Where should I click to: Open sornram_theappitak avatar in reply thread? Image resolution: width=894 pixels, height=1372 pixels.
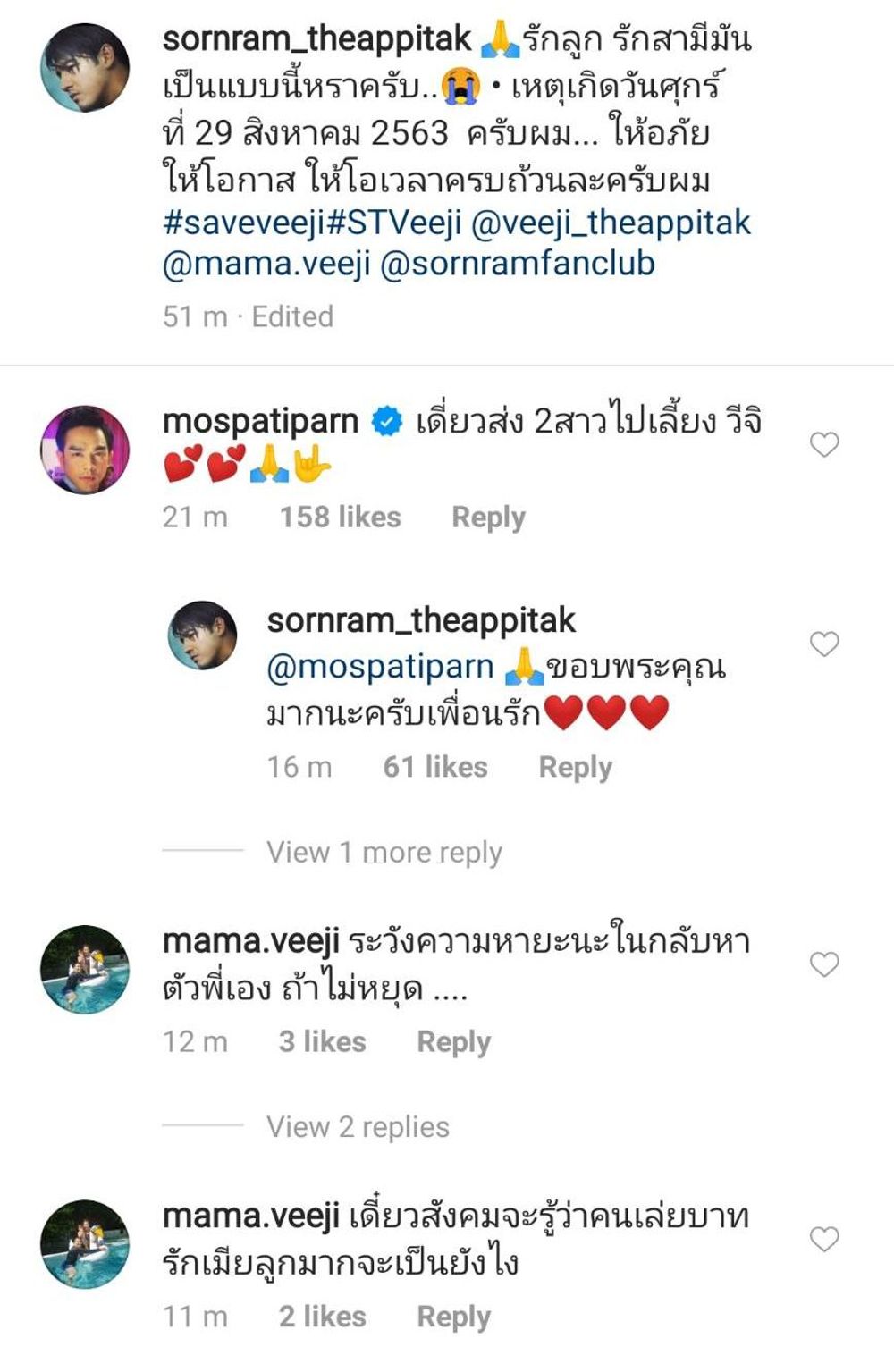203,635
